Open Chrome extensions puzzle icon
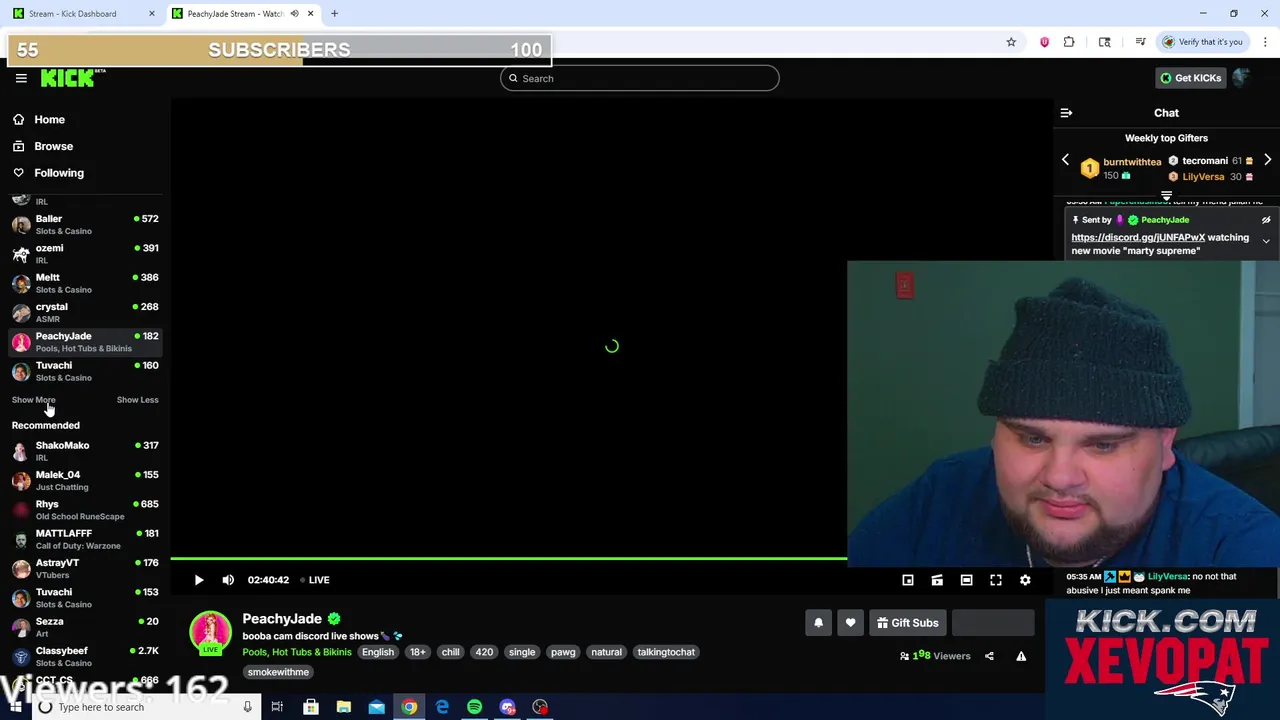 (1069, 42)
